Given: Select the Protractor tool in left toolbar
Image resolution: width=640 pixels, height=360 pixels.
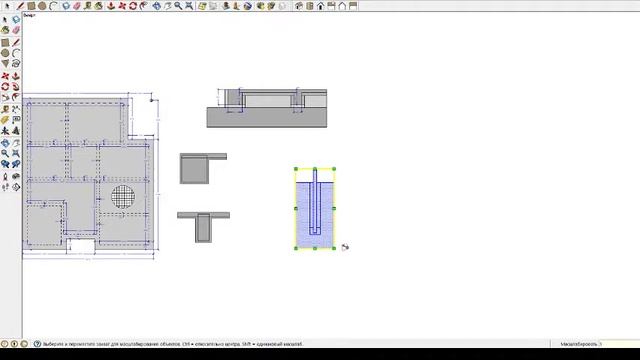Looking at the screenshot, I should coord(5,120).
